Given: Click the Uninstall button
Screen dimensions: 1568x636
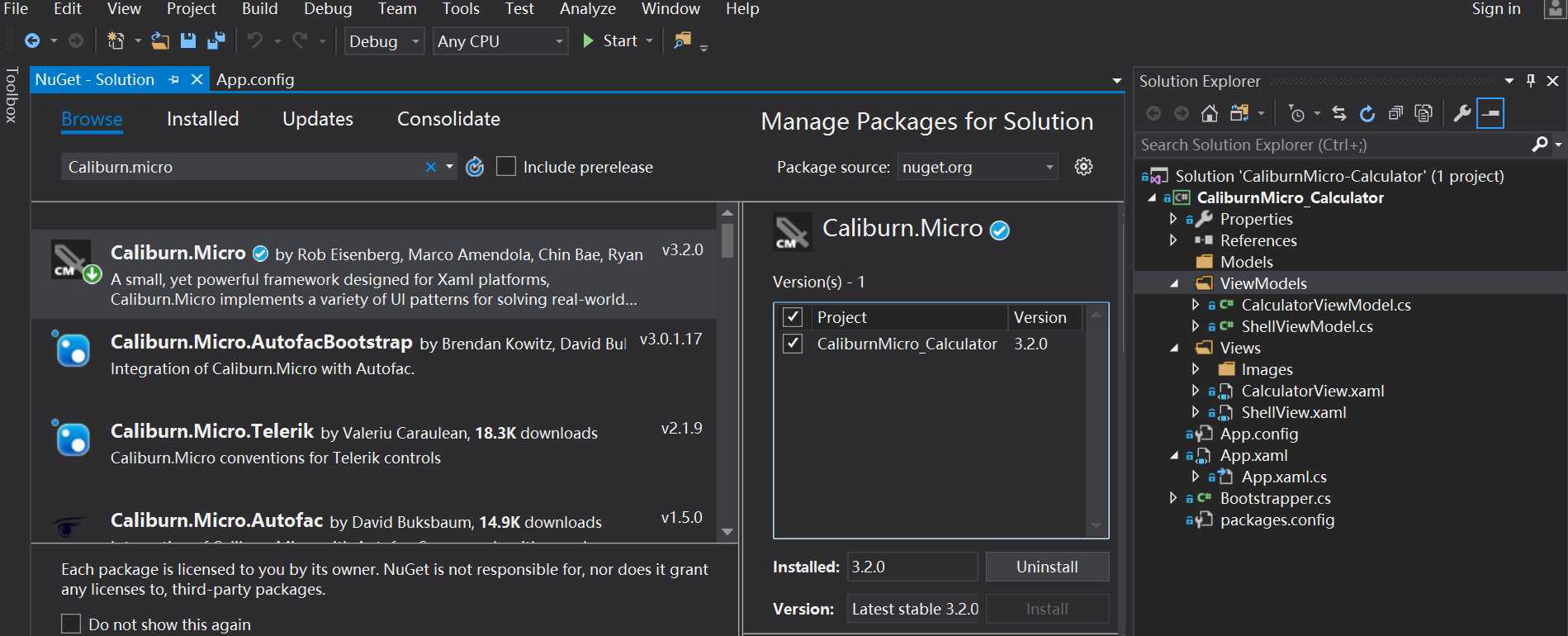Looking at the screenshot, I should [x=1047, y=567].
